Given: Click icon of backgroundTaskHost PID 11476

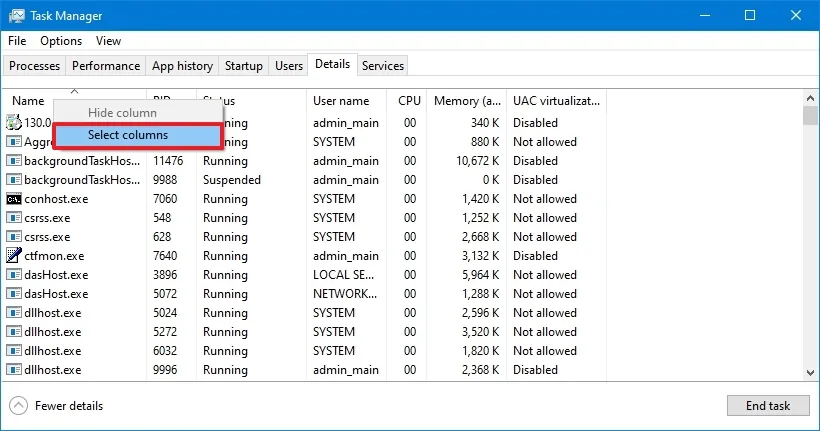Looking at the screenshot, I should 14,161.
